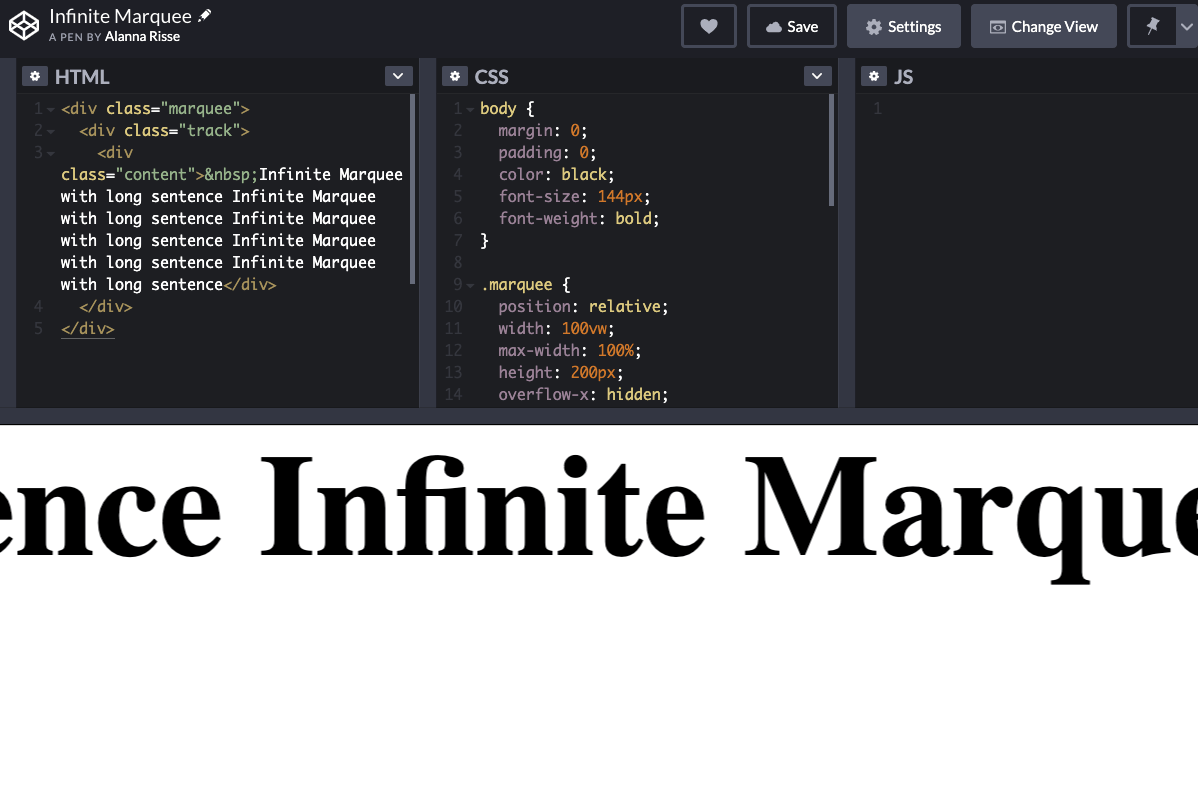
Task: Fold the track div at HTML line 2
Action: coord(51,131)
